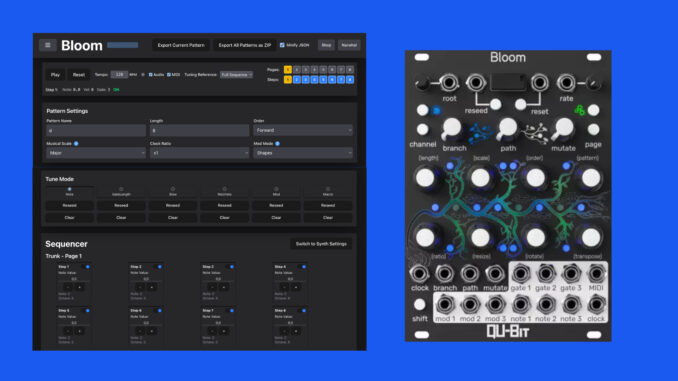Increase Step 8 note value with plus

pyautogui.click(x=296, y=331)
